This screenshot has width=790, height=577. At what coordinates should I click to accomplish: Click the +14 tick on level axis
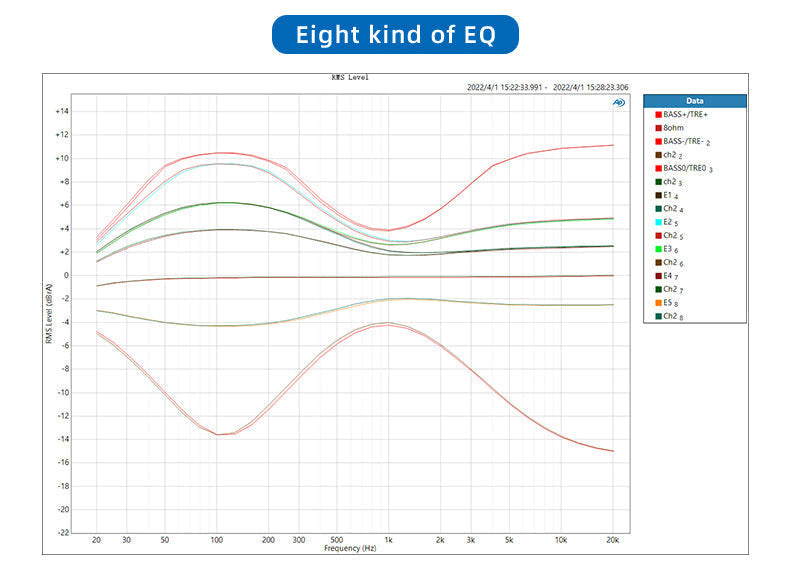click(x=62, y=111)
